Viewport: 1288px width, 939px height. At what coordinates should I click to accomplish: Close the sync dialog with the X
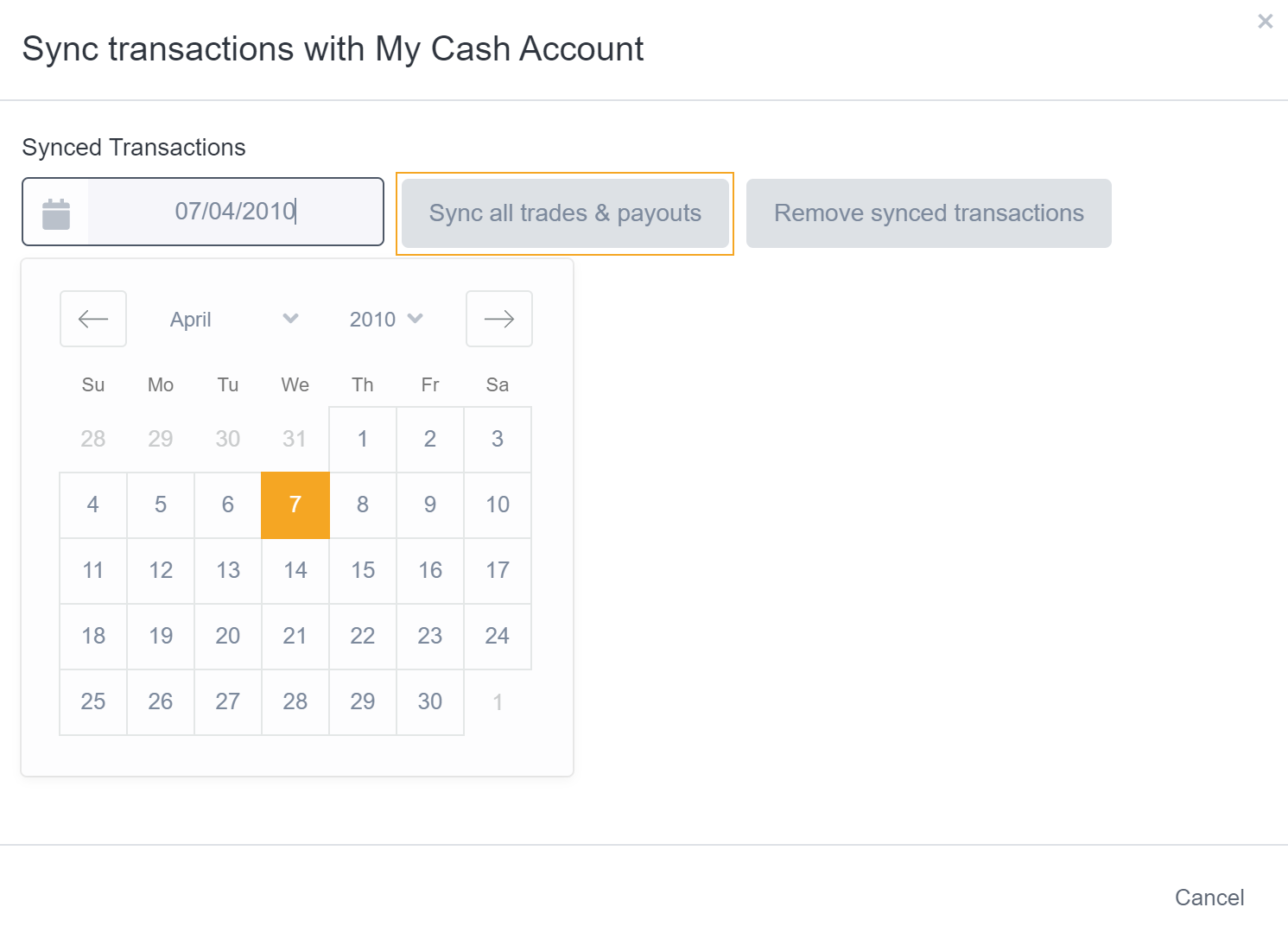(1265, 21)
